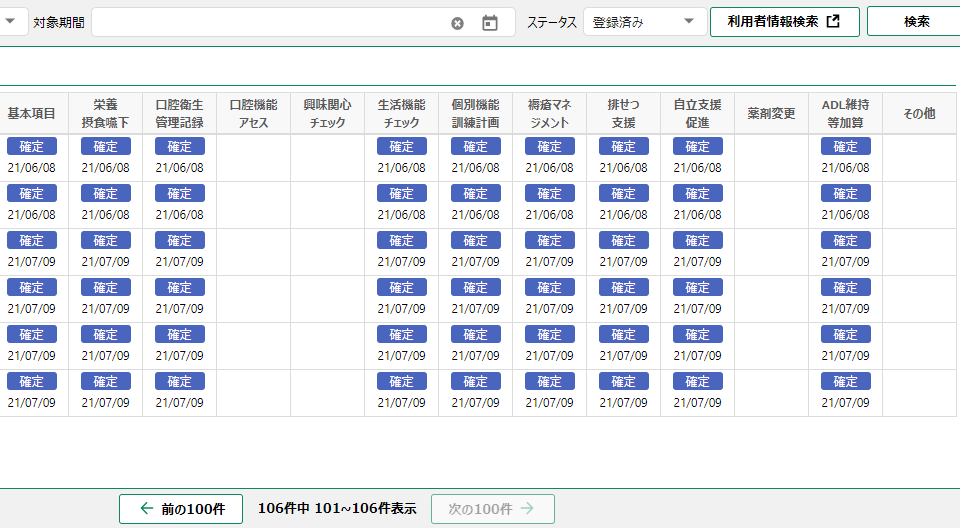Screen dimensions: 960x528
Task: Select third row 確定 under 排せつ支援
Action: (x=623, y=240)
